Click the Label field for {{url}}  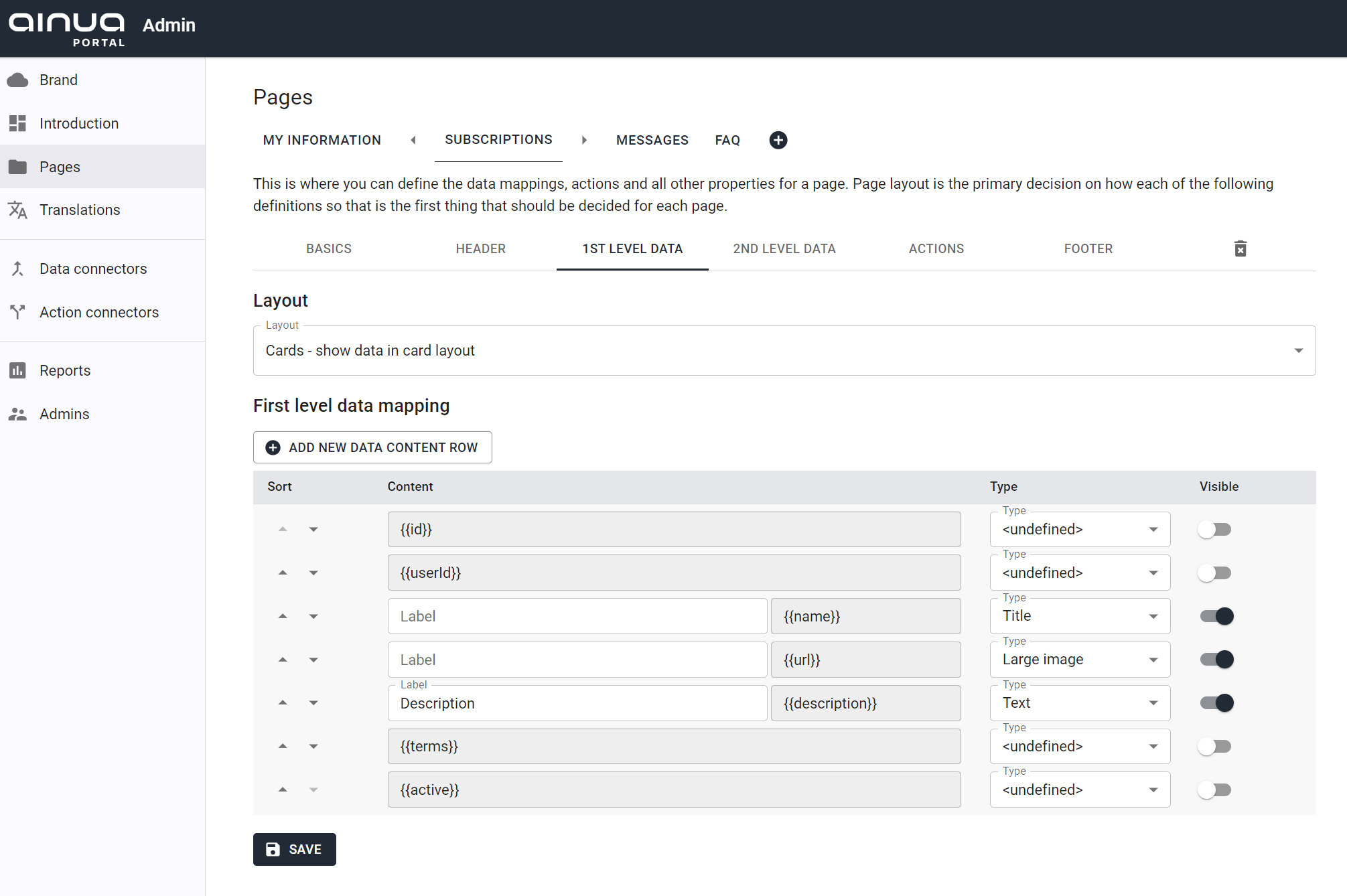[x=577, y=660]
